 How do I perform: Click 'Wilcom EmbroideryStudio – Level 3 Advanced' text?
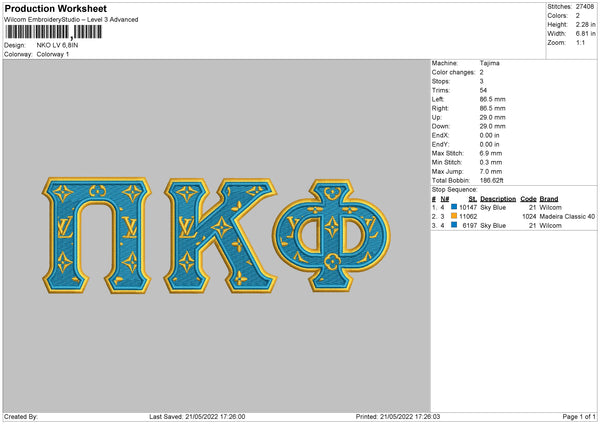click(x=71, y=20)
